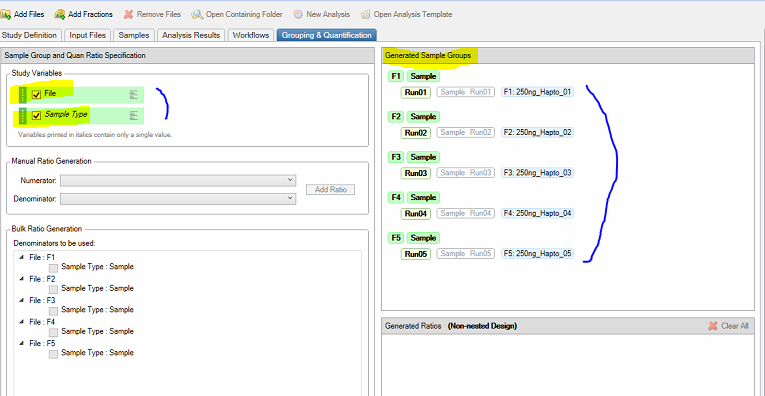The height and width of the screenshot is (396, 765).
Task: Check Sample Type : Sample under File : F4
Action: coord(54,332)
